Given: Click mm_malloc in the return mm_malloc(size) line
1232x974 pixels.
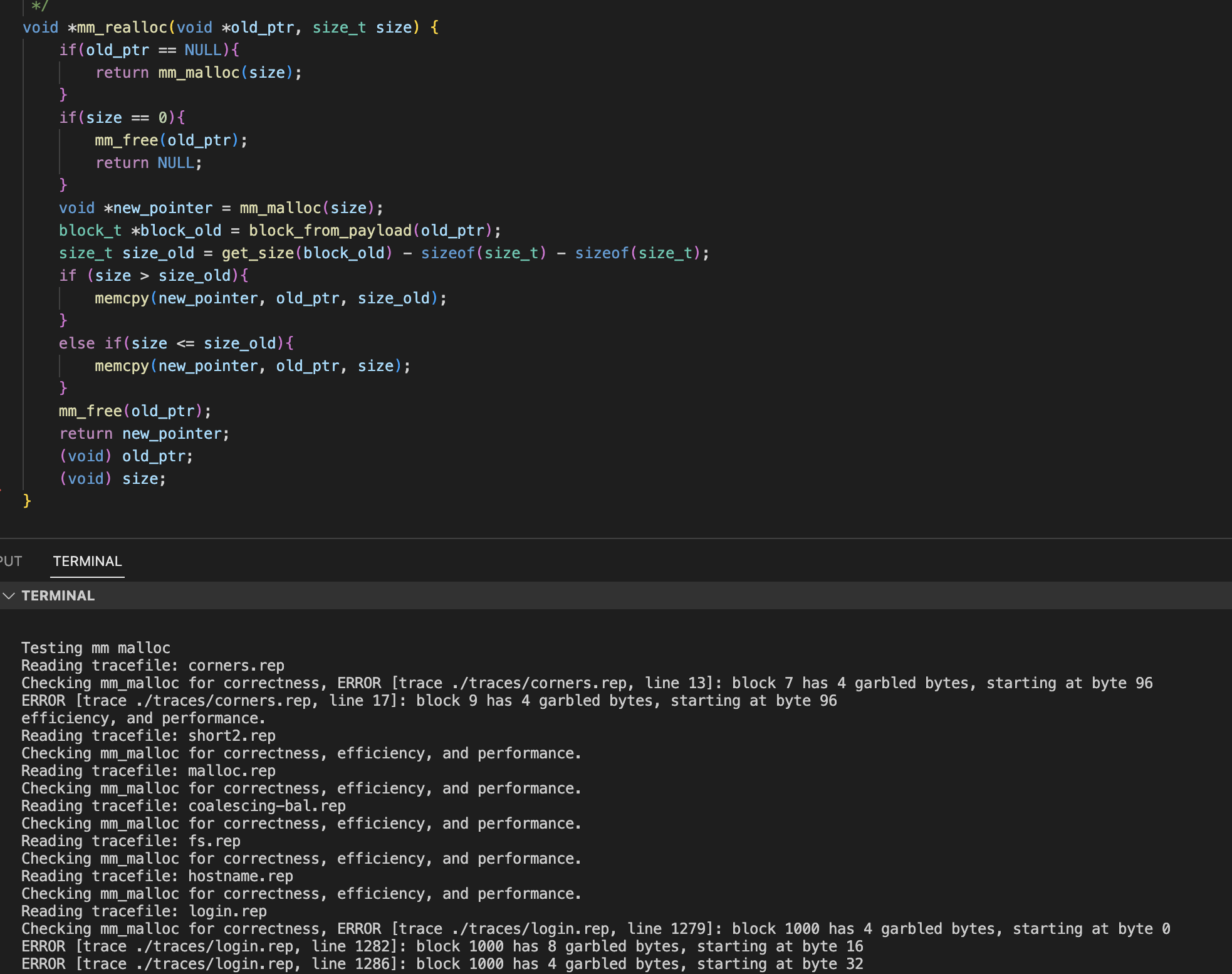Looking at the screenshot, I should pyautogui.click(x=199, y=73).
